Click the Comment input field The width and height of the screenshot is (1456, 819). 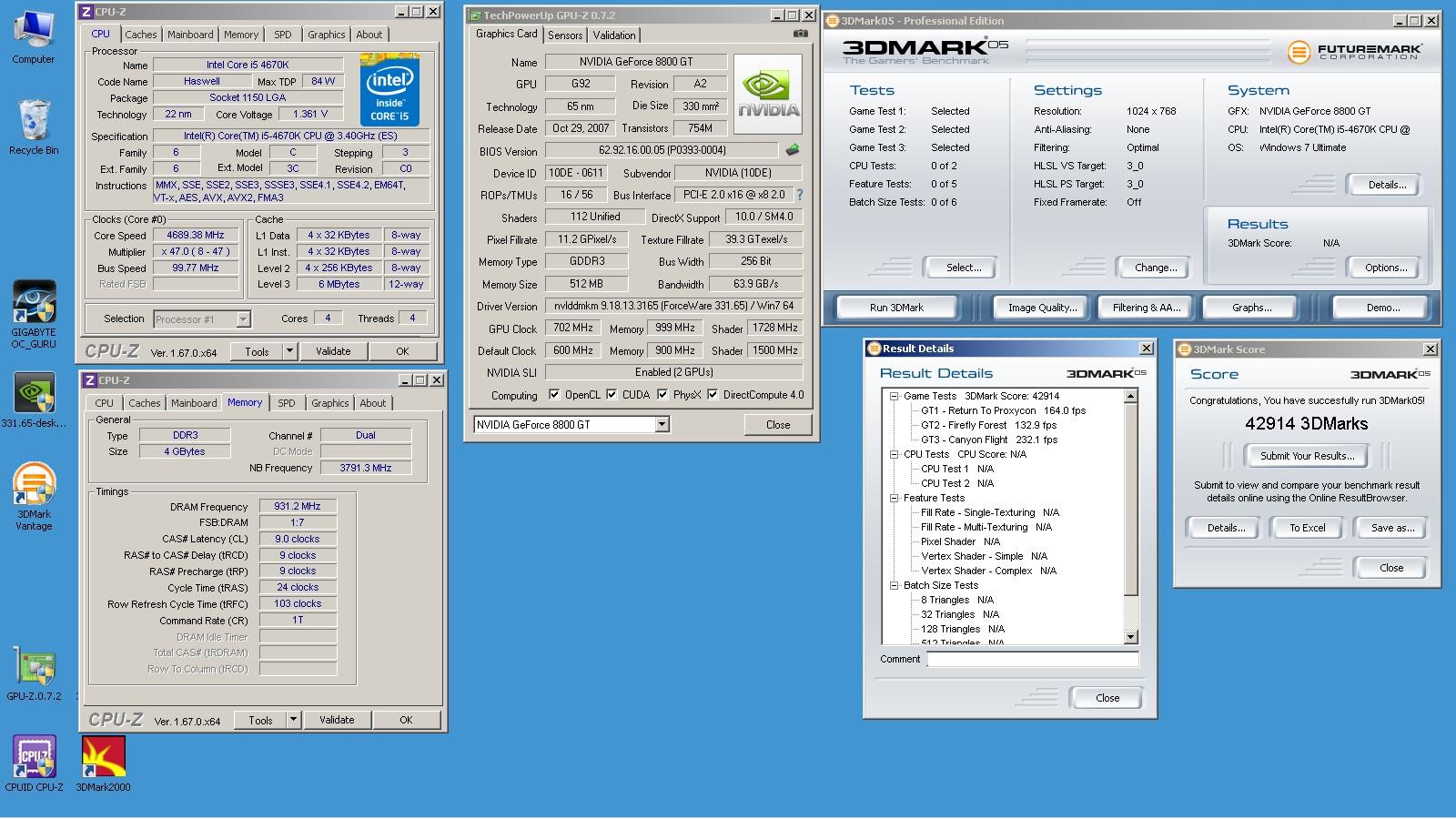(x=1033, y=660)
